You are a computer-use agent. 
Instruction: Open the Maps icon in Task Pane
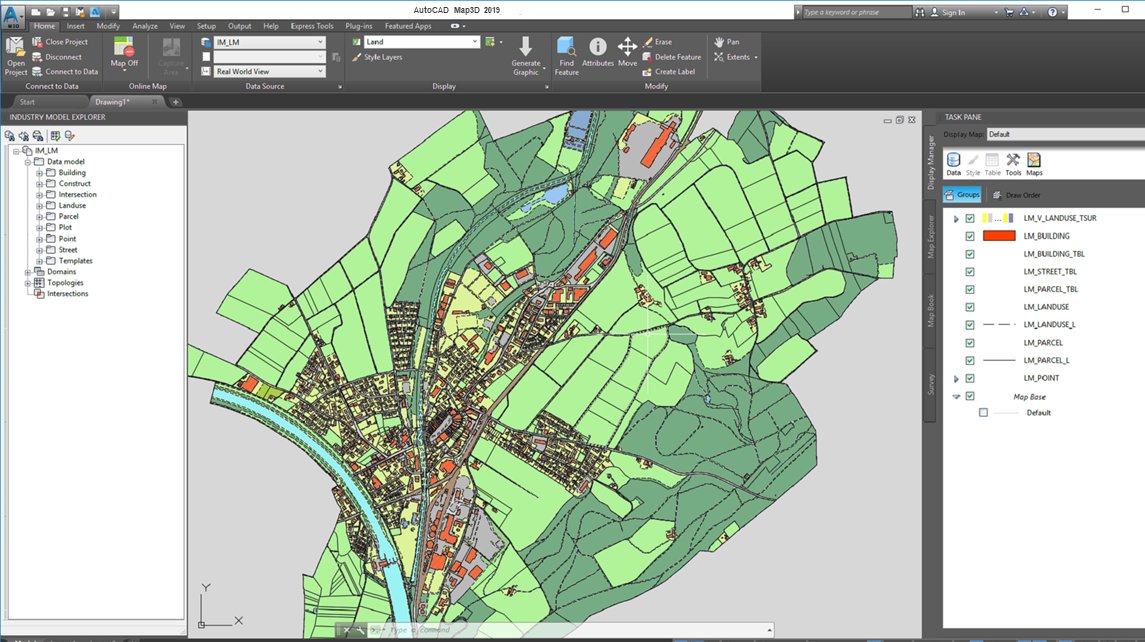point(1034,161)
